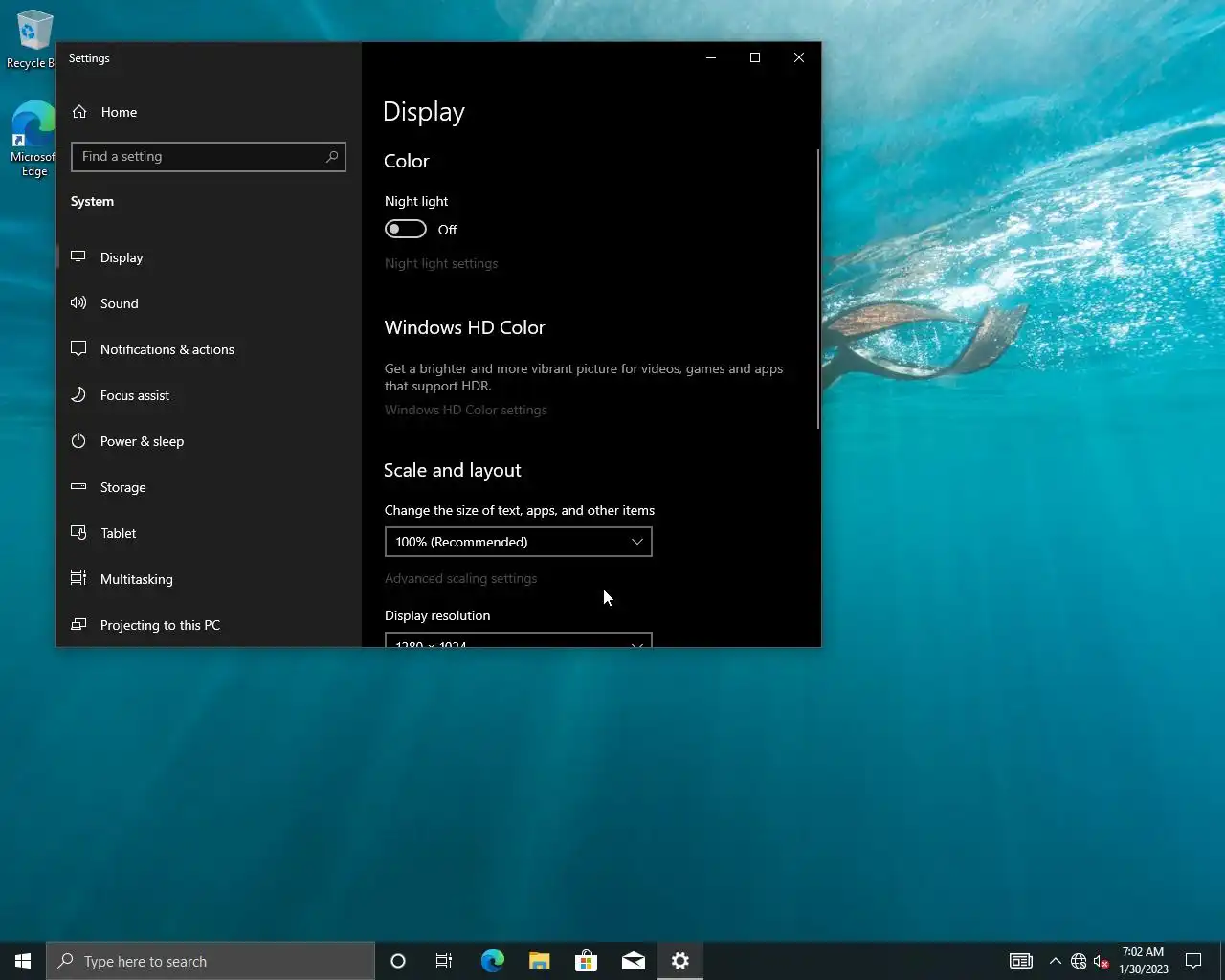Viewport: 1225px width, 980px height.
Task: Click the search magnifier in Find a setting
Action: (332, 156)
